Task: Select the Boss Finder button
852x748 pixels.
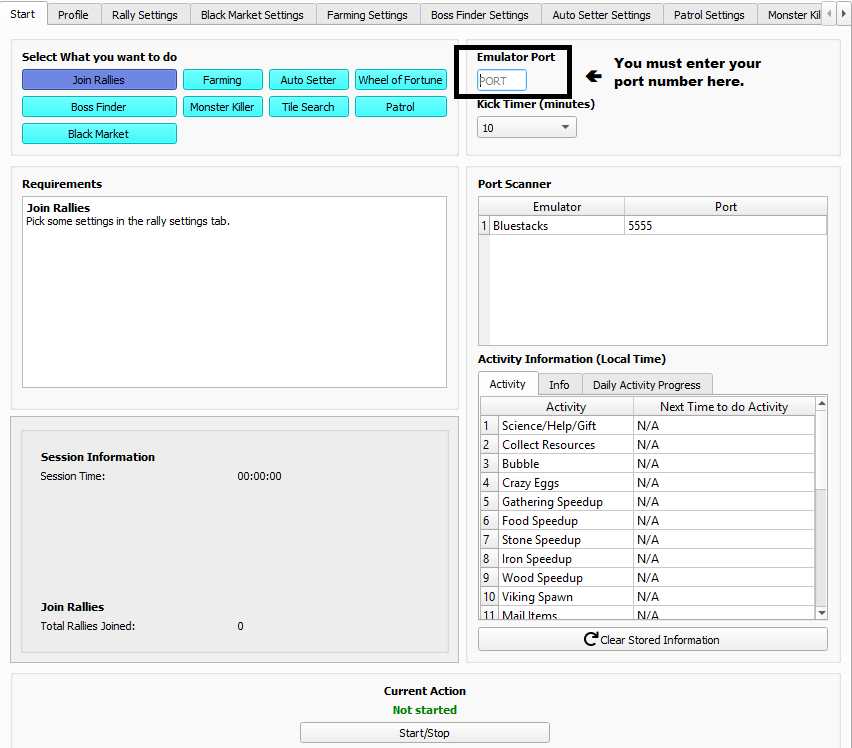Action: [99, 107]
